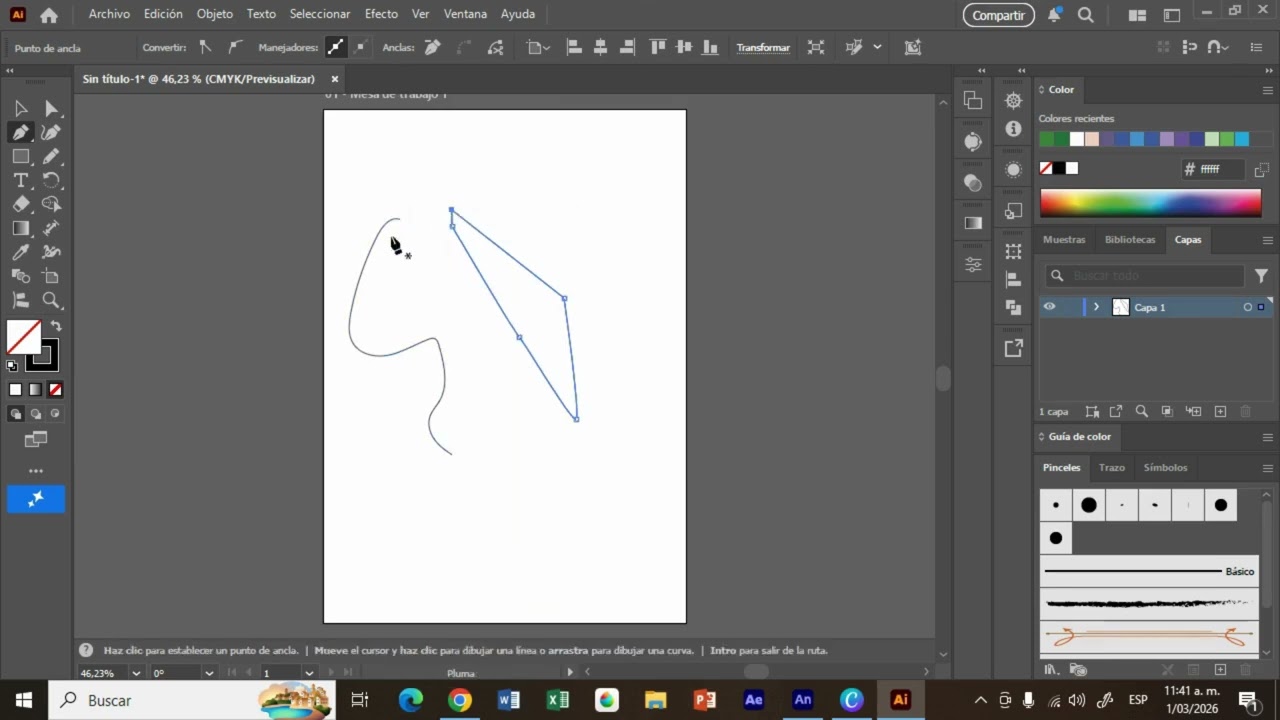Open the Properties panel gear icon
1280x720 pixels.
point(1013,101)
